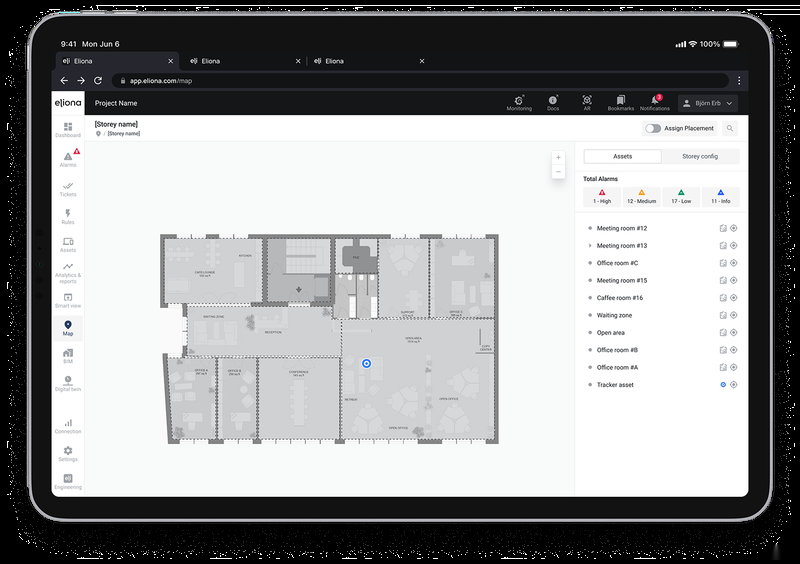Open Docs from the top bar
The image size is (800, 564).
click(x=553, y=103)
